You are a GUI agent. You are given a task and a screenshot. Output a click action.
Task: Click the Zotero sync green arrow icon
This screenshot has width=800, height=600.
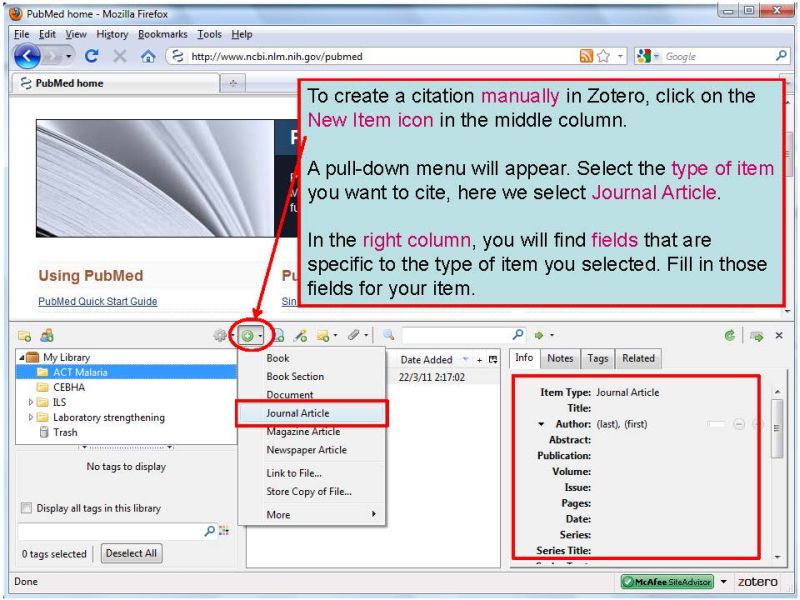pos(731,336)
